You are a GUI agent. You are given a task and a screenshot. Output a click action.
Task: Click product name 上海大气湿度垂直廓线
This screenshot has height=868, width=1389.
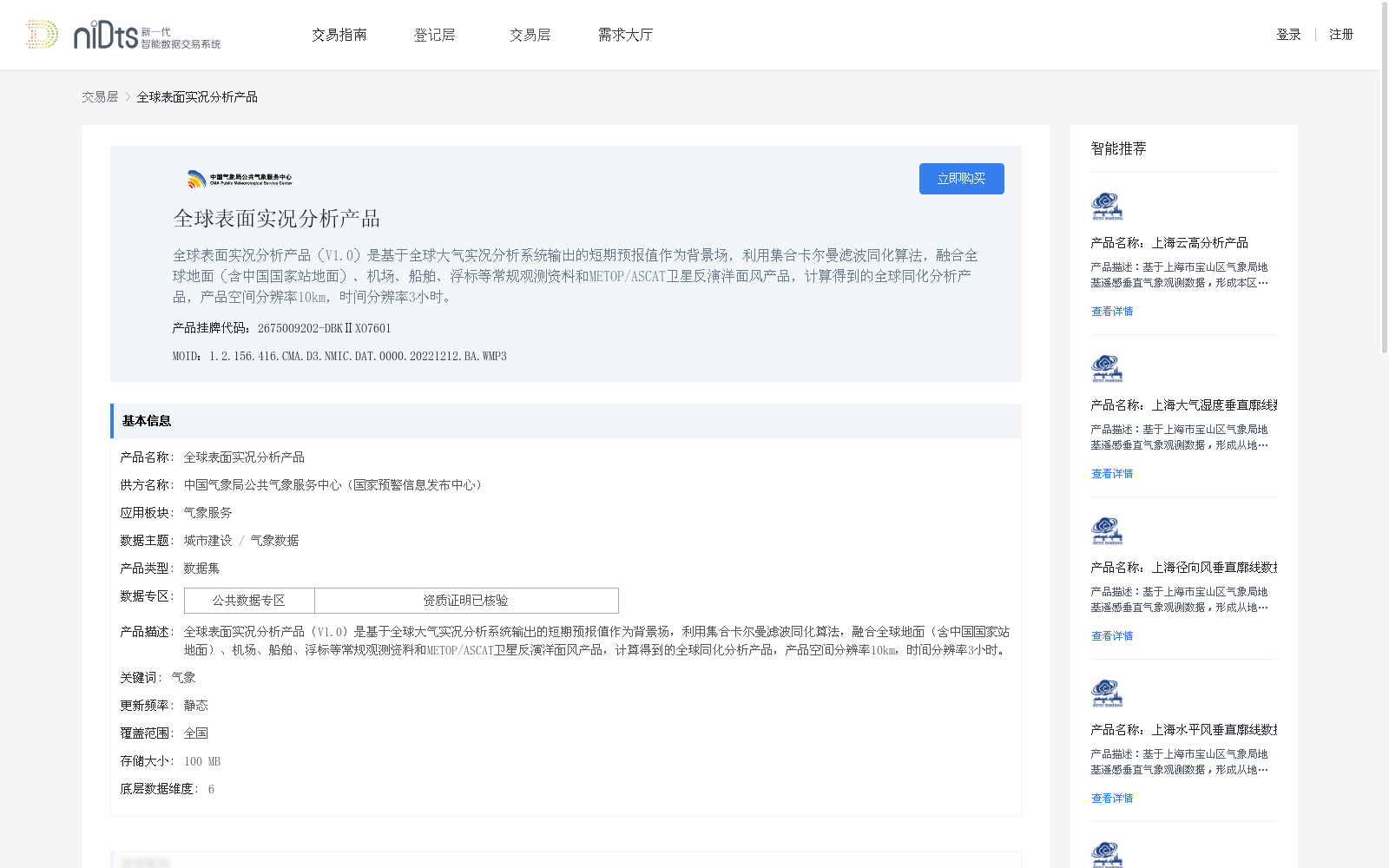pos(1215,405)
